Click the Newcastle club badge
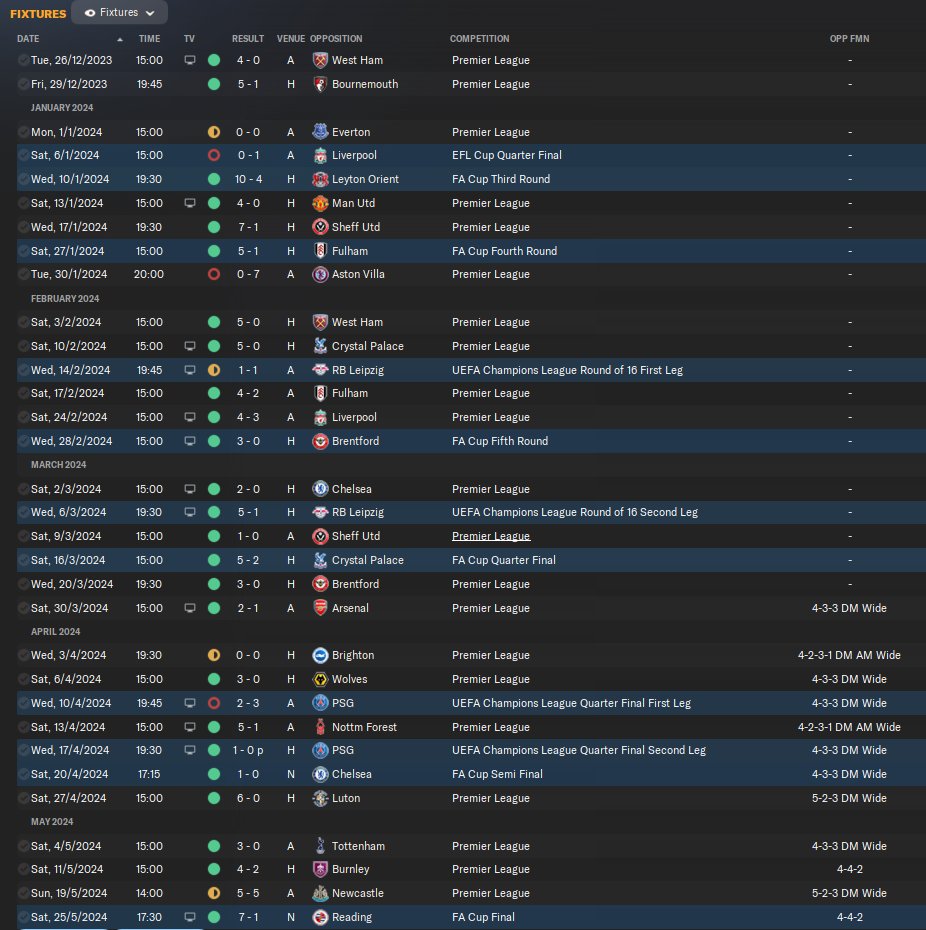Viewport: 926px width, 930px height. (320, 893)
